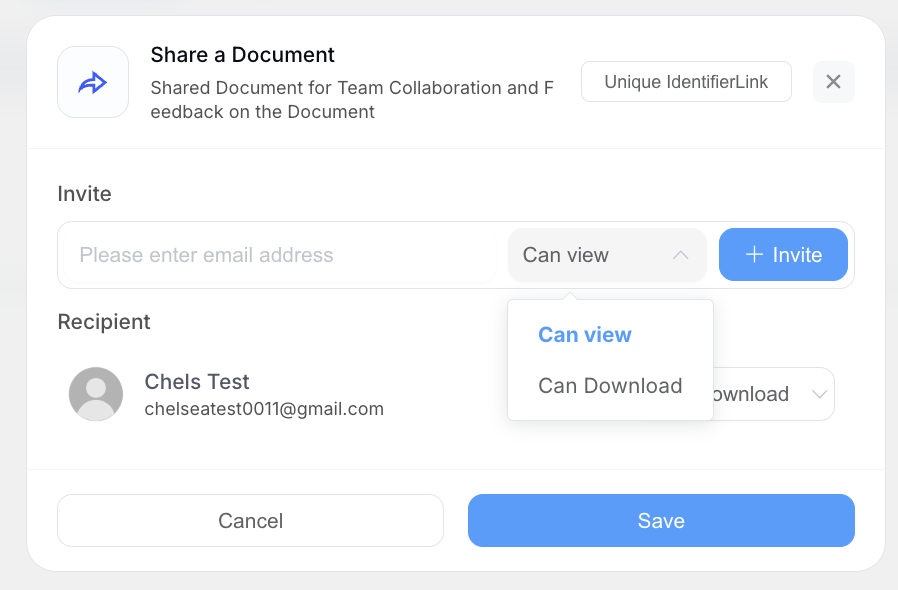
Task: Select Can view from the permission options
Action: click(x=585, y=334)
